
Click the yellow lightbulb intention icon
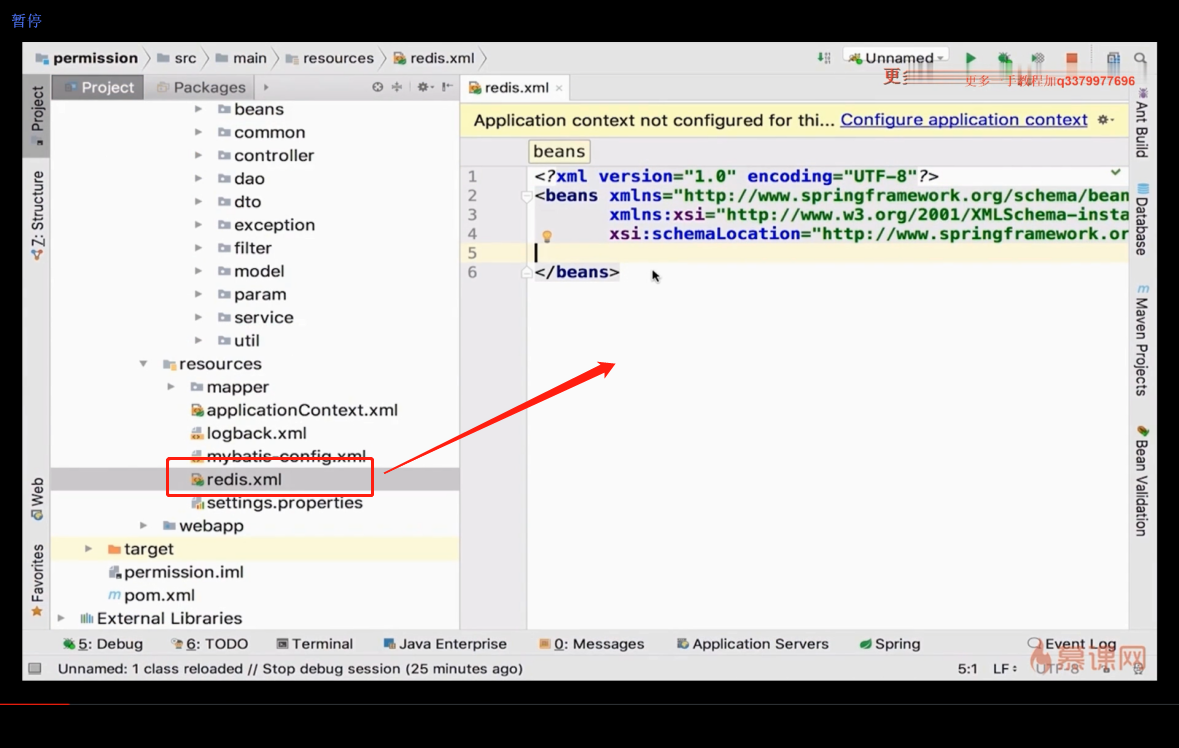click(547, 236)
